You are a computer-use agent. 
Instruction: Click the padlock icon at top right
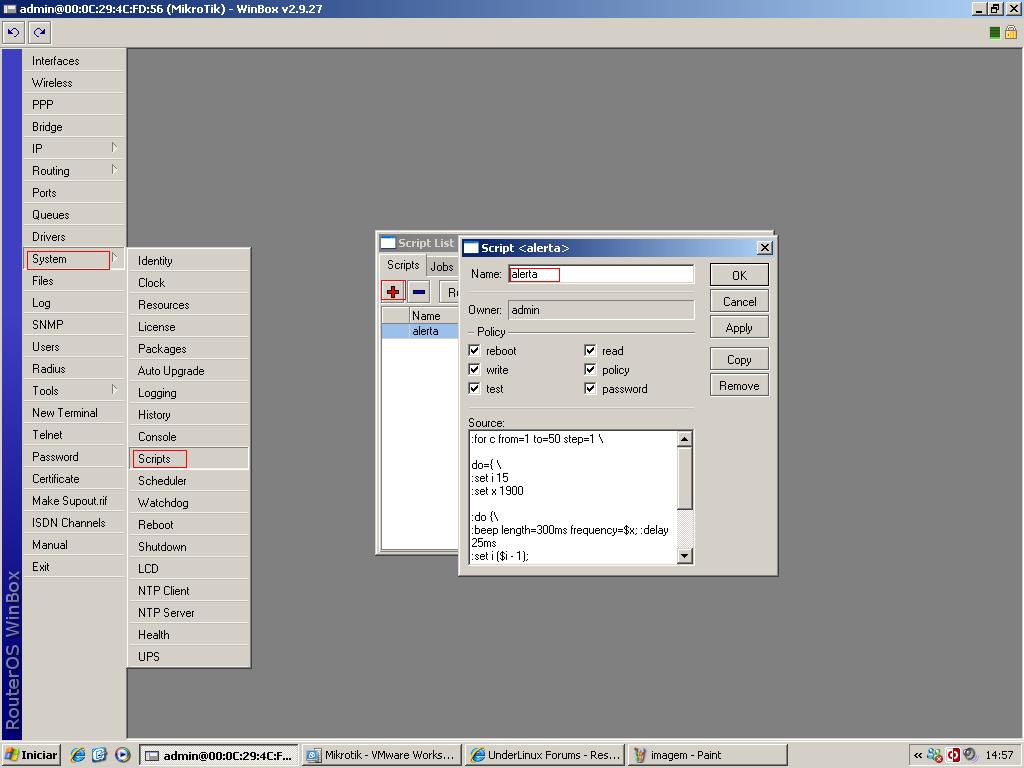point(1011,32)
